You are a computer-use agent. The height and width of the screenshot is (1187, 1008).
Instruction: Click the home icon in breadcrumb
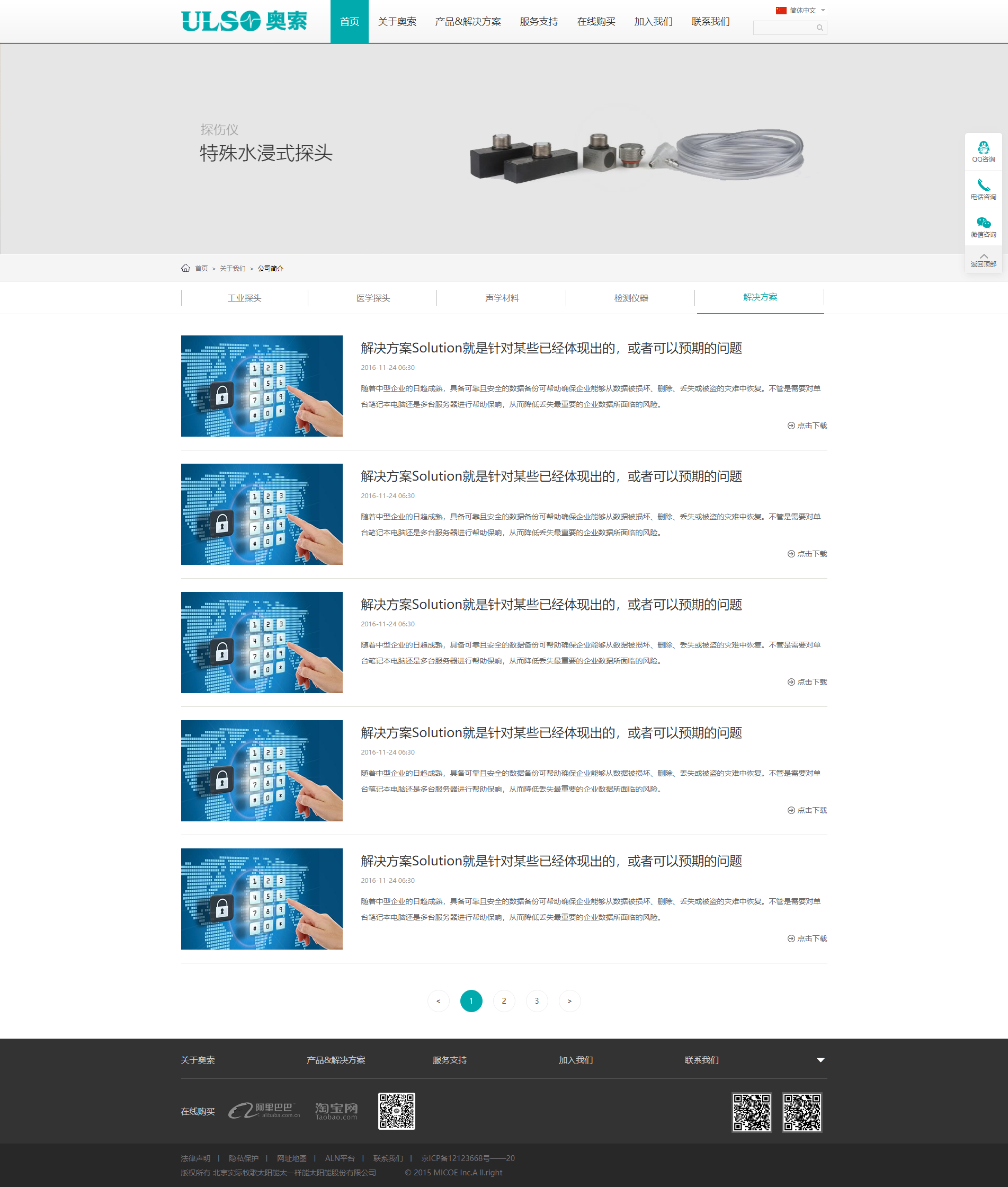[186, 268]
